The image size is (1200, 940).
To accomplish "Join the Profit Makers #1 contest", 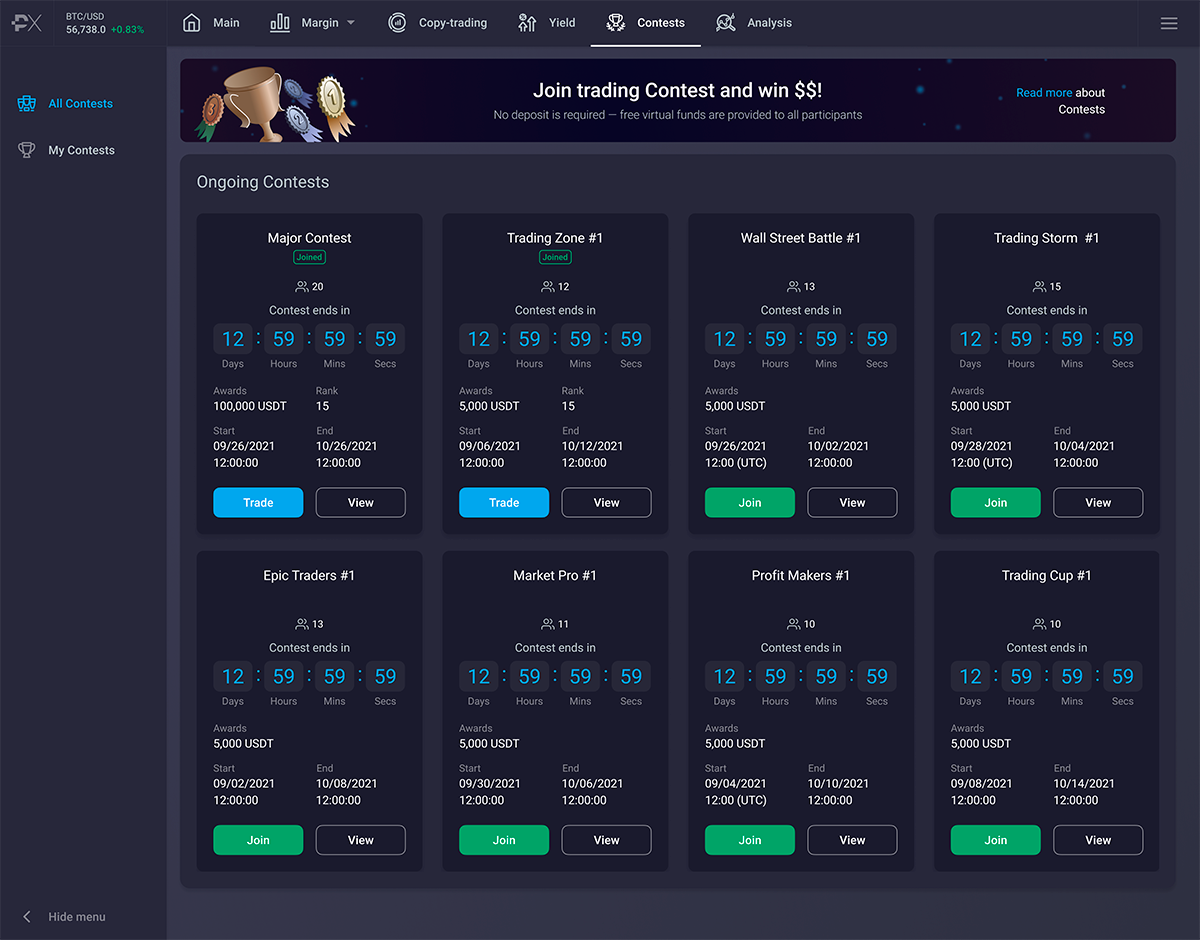I will [750, 840].
